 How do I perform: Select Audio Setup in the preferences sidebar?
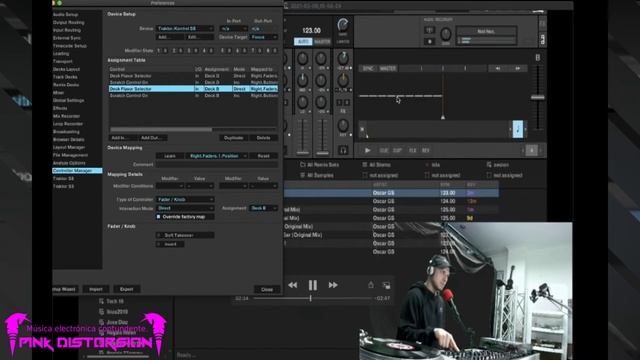(x=65, y=14)
